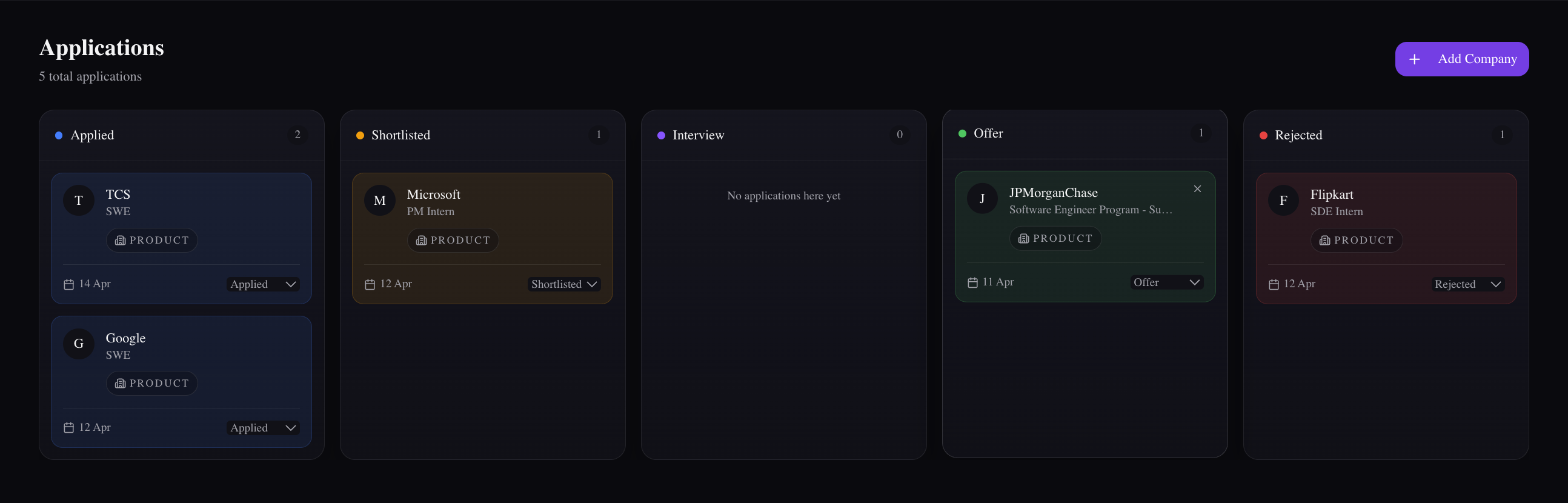The height and width of the screenshot is (503, 1568).
Task: Click the calendar icon beside 11 Apr
Action: click(x=972, y=282)
